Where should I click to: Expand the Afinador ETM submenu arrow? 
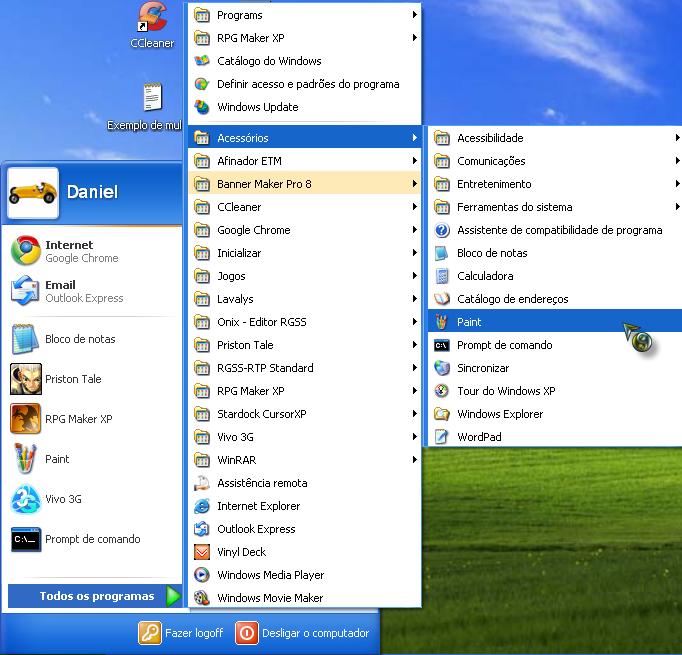coord(415,161)
